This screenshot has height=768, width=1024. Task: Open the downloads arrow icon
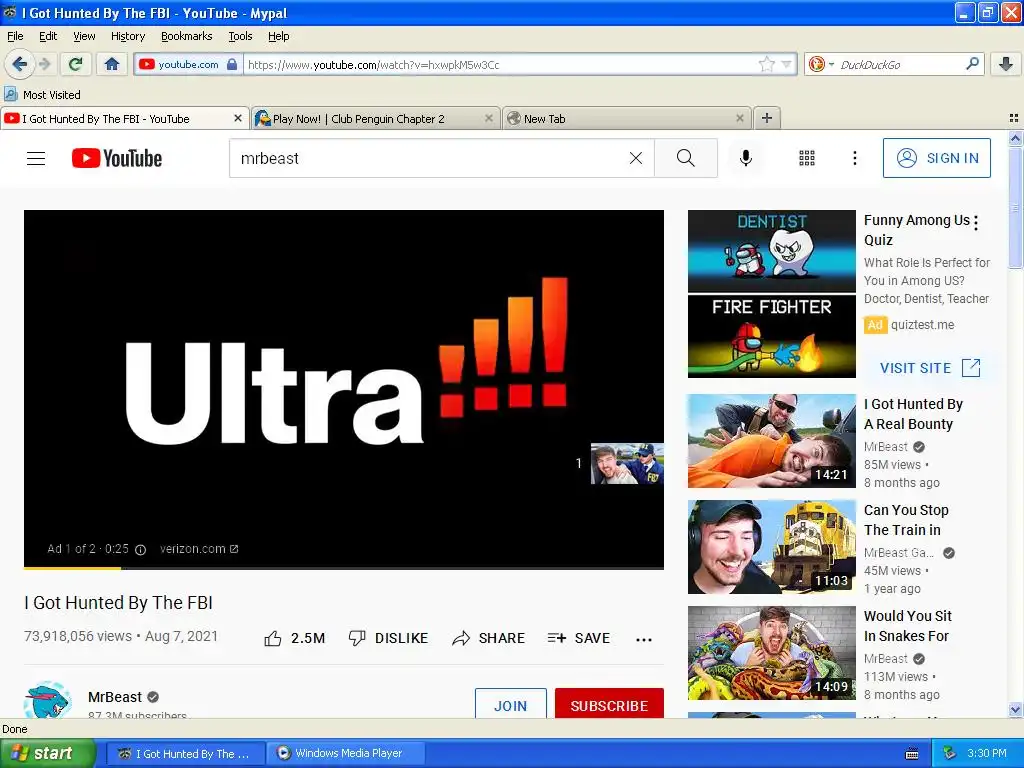[1006, 64]
